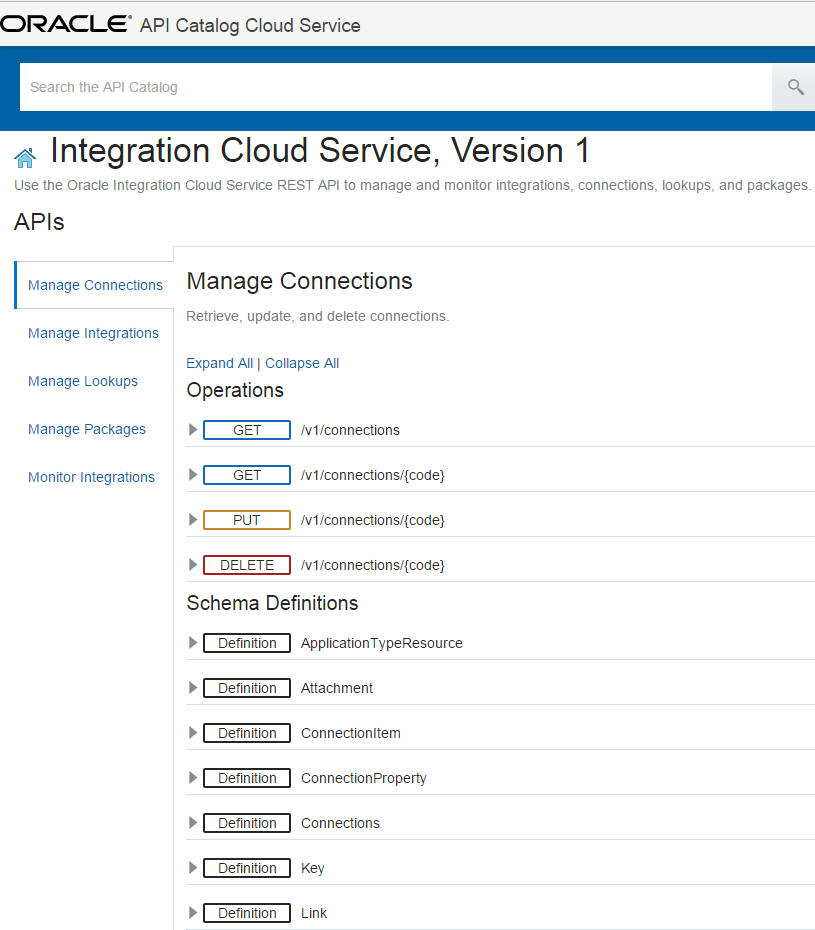815x930 pixels.
Task: Click inside the Search the API Catalog field
Action: tap(300, 87)
